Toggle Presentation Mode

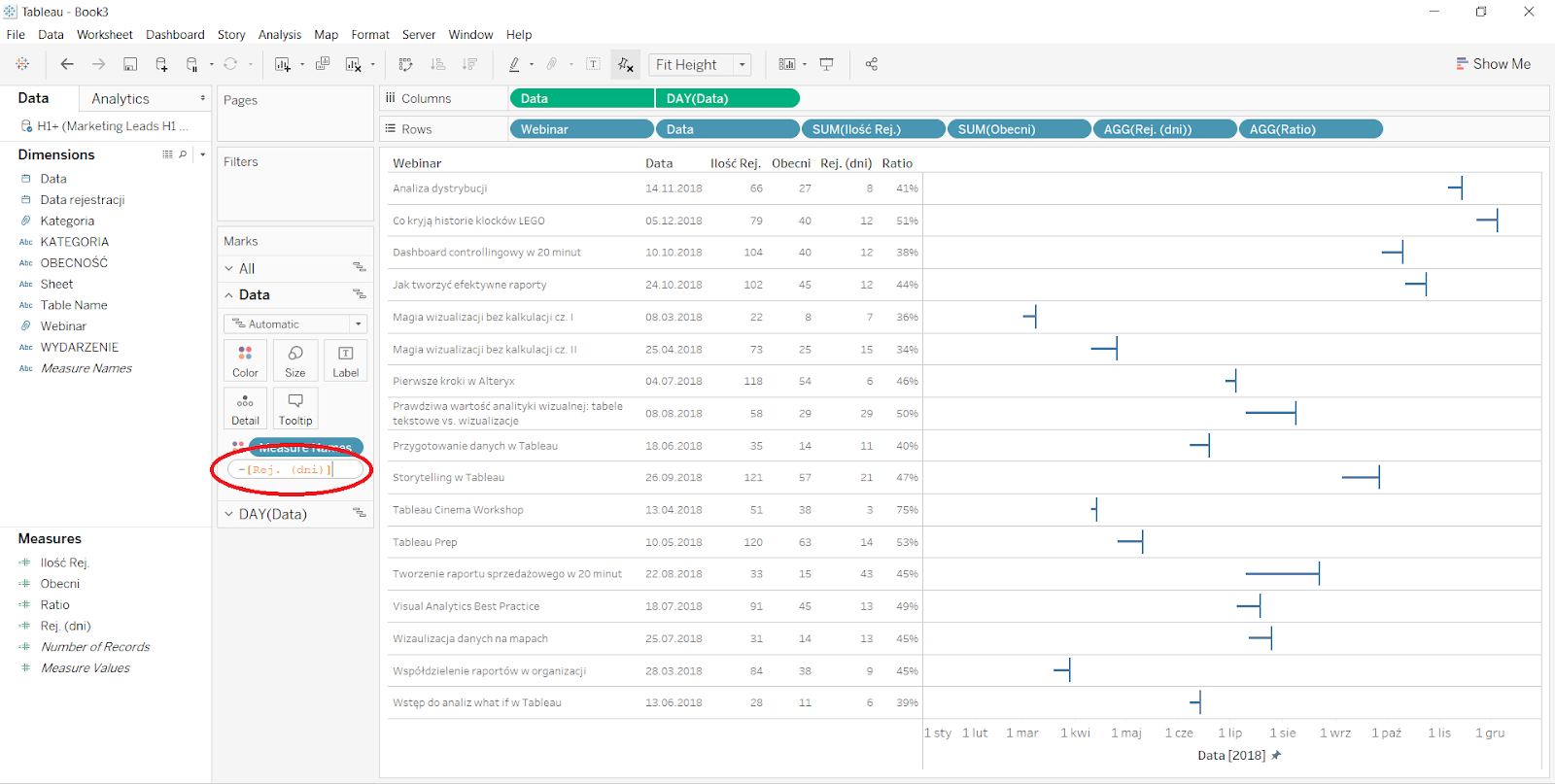826,64
